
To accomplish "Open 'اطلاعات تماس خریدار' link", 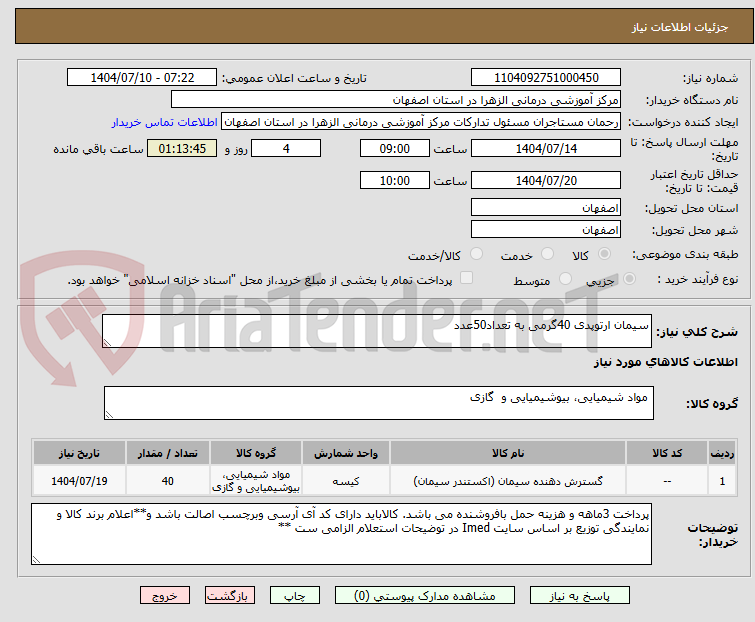I will tap(165, 122).
